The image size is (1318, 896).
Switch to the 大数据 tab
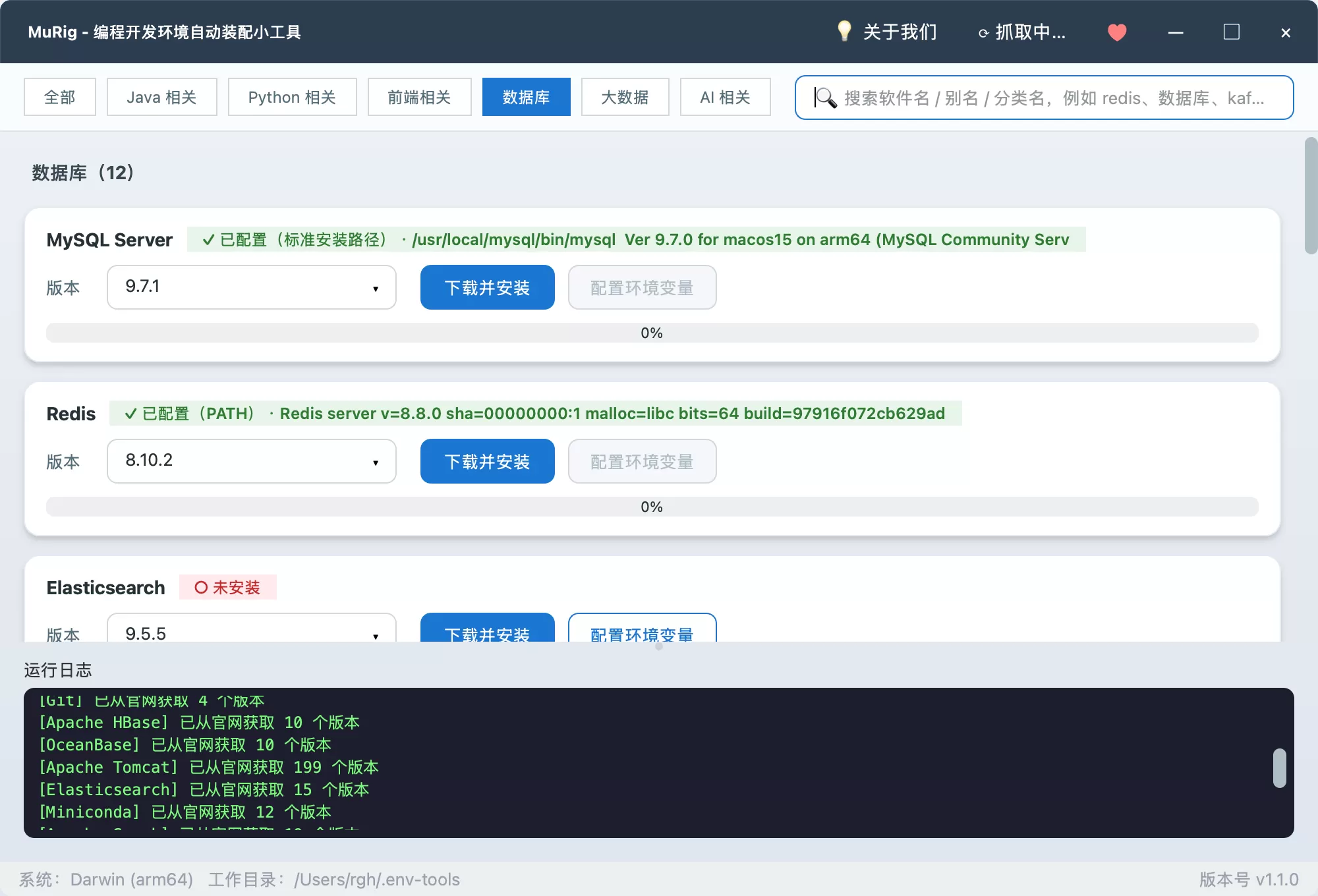click(x=625, y=97)
